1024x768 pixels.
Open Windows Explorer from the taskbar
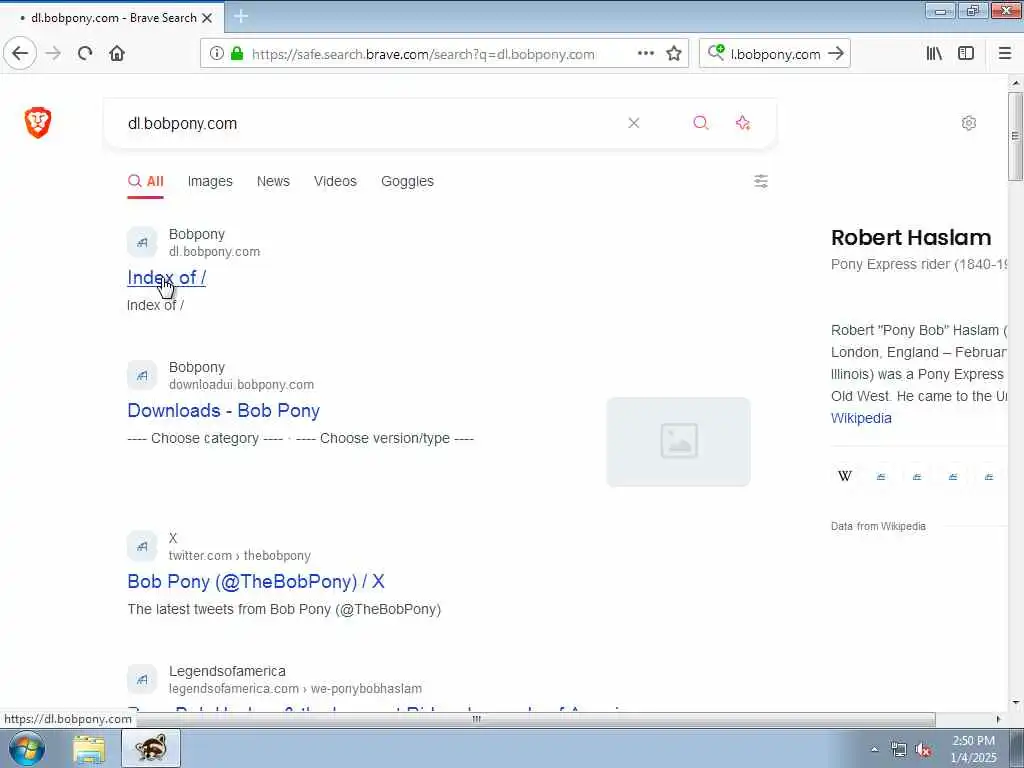click(x=89, y=748)
